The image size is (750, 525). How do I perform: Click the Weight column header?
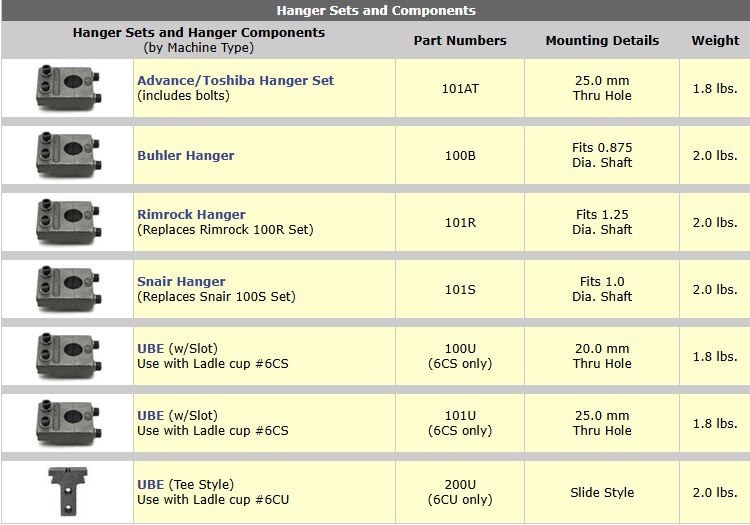715,41
